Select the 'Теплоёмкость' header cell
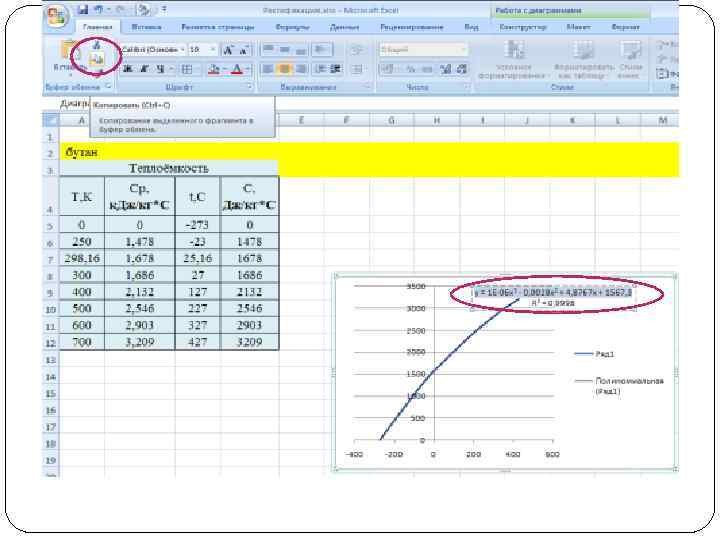Viewport: 720px width, 540px height. (x=169, y=169)
